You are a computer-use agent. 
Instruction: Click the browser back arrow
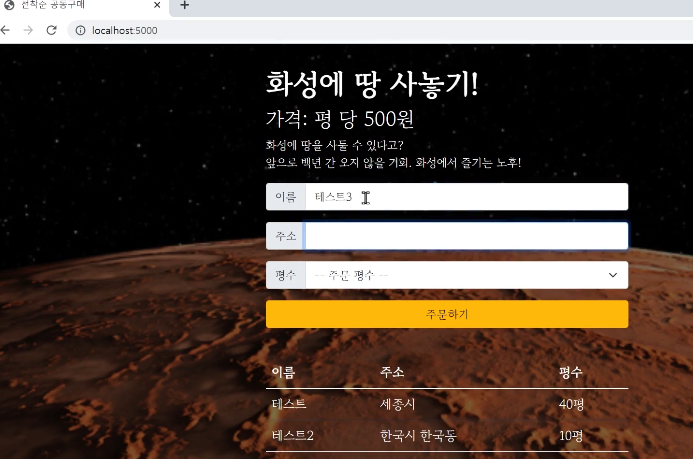(x=5, y=30)
